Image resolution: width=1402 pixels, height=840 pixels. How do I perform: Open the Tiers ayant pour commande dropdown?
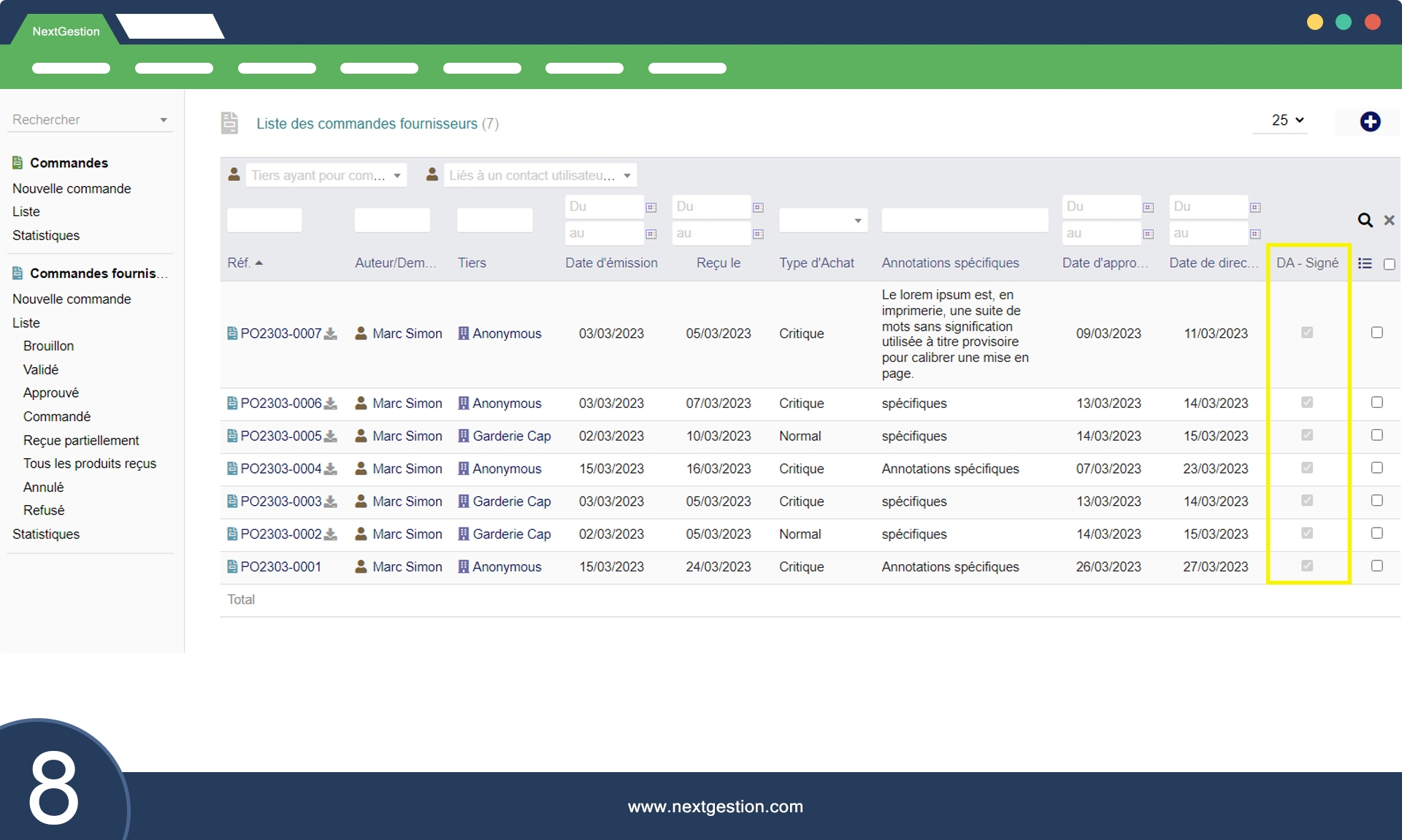(x=326, y=175)
